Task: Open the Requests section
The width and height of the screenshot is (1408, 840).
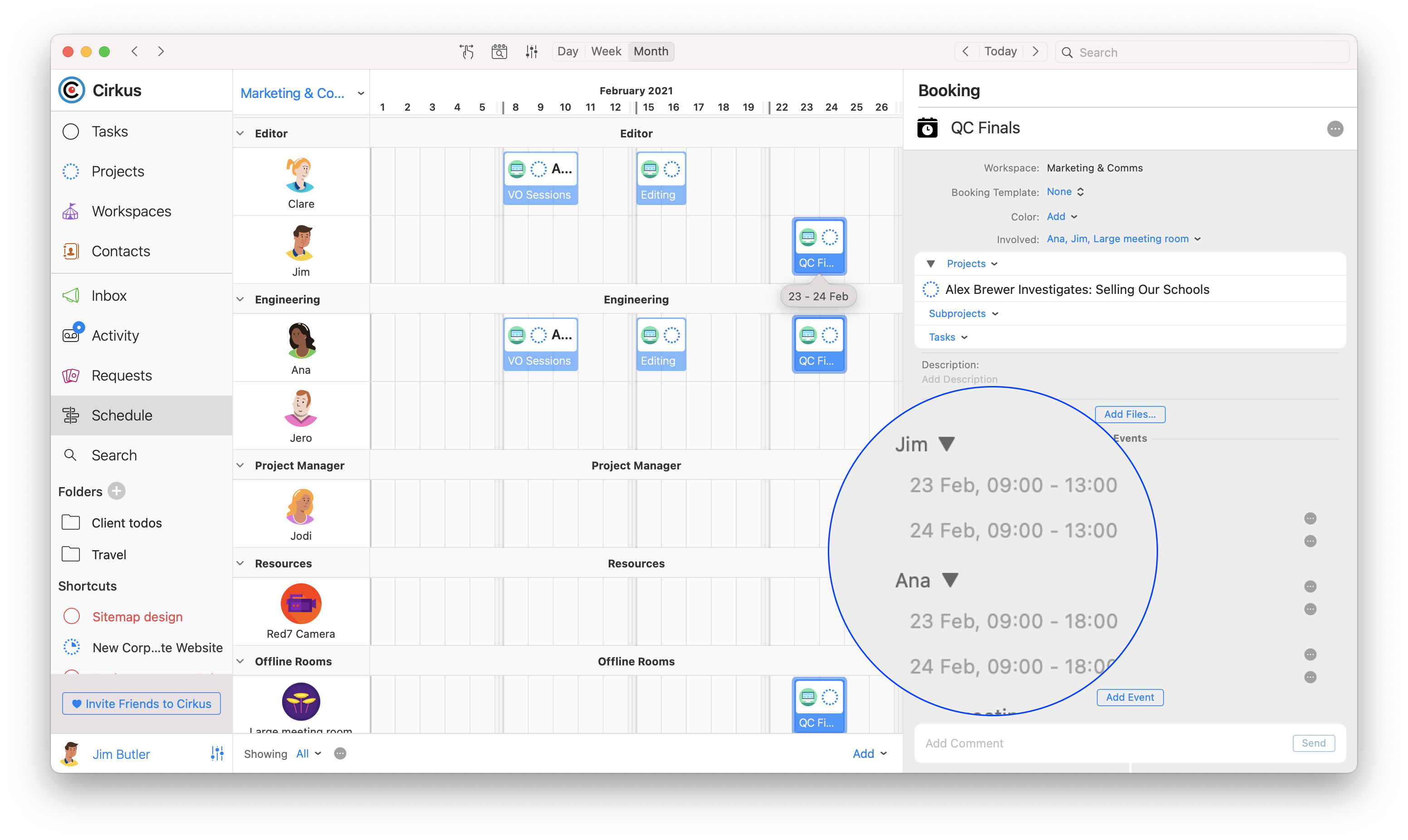Action: click(142, 375)
